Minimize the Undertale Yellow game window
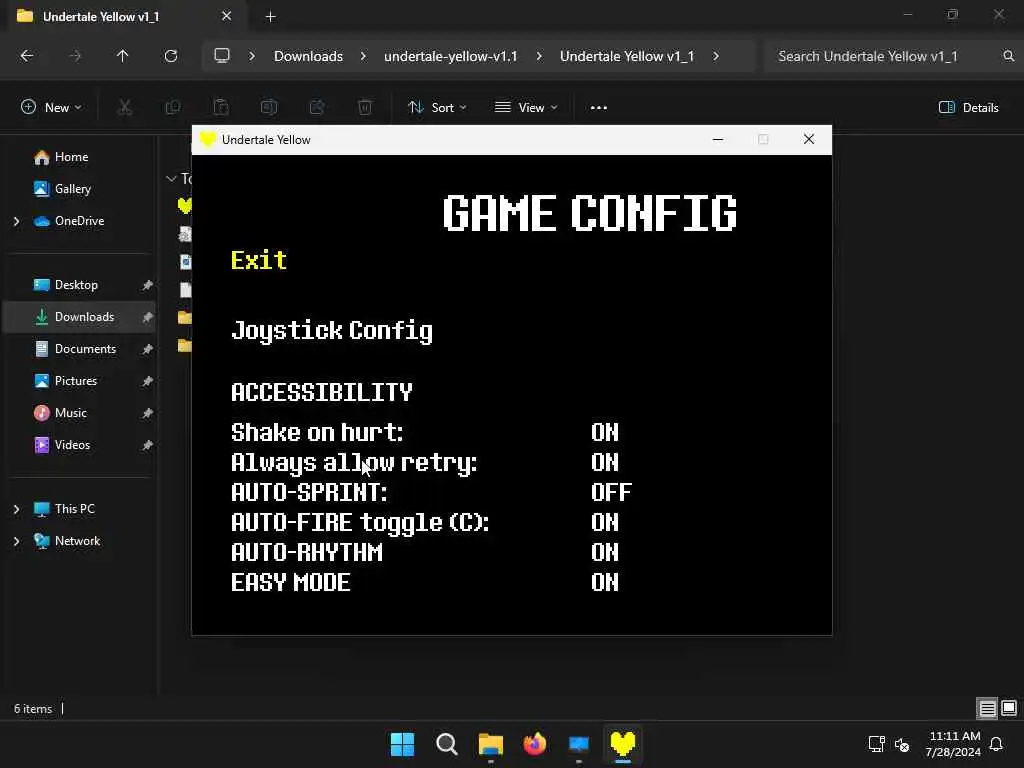Viewport: 1024px width, 768px height. (x=718, y=140)
